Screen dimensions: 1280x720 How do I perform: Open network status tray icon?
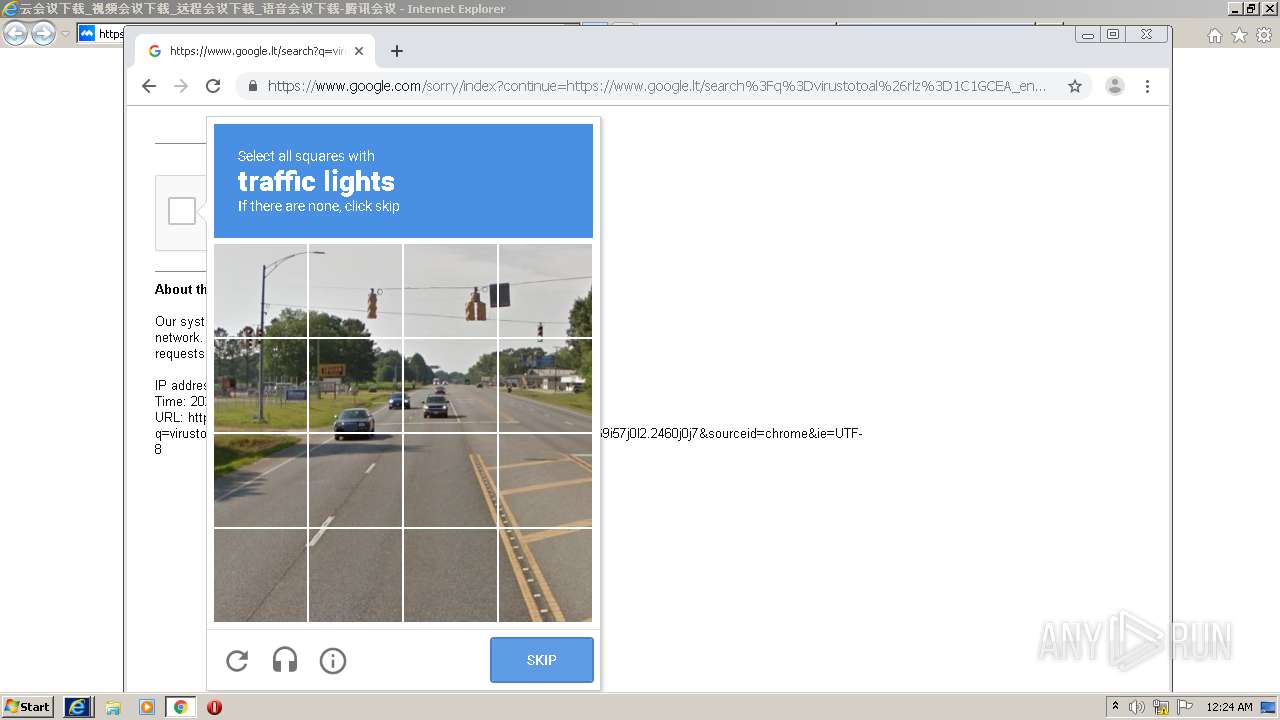point(1161,707)
